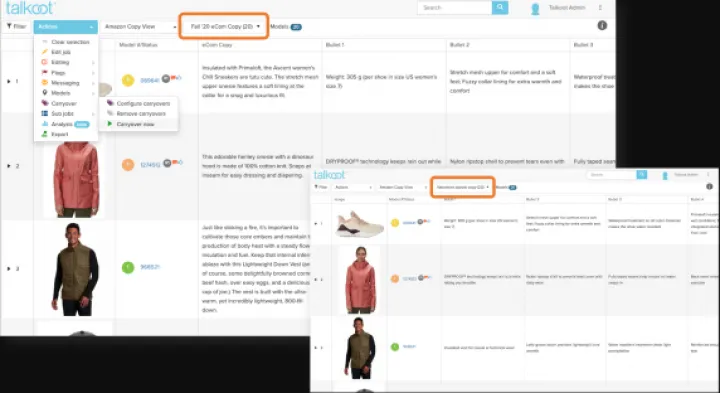Click the Search input field
Viewport: 720px width, 393px height.
click(x=455, y=7)
